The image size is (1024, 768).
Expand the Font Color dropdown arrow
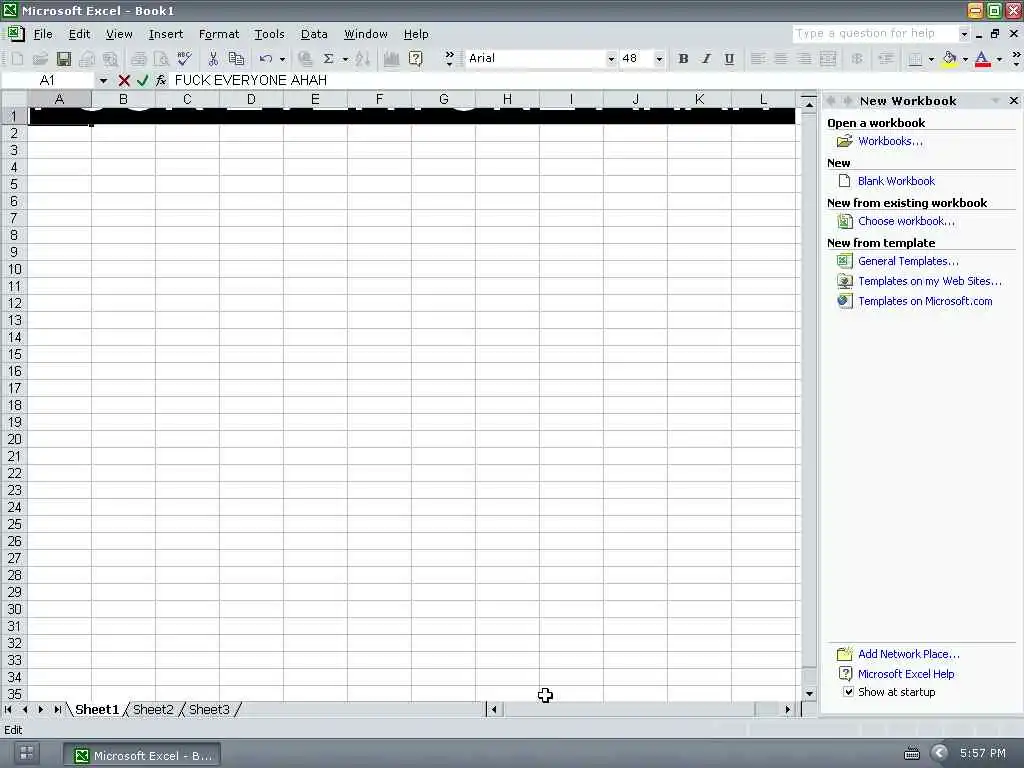999,59
